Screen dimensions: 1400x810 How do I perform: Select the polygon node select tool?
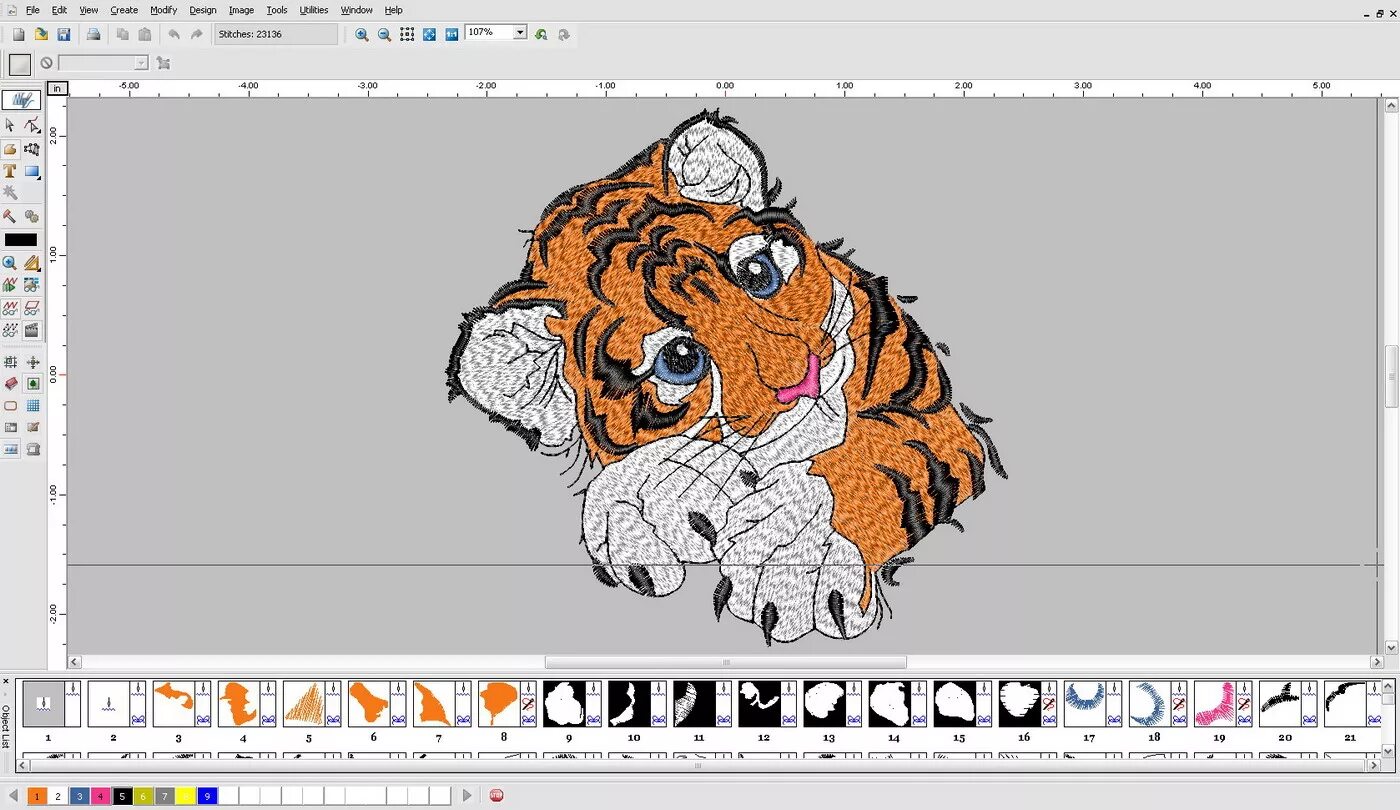click(32, 149)
